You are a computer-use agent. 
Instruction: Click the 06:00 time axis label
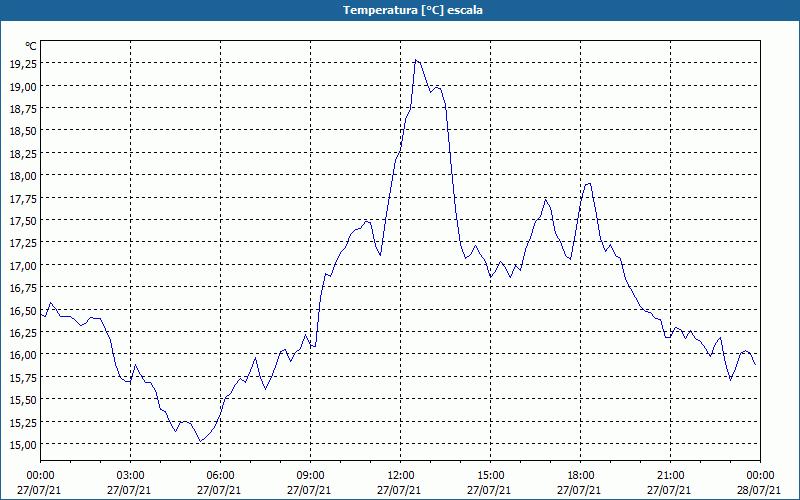point(220,476)
